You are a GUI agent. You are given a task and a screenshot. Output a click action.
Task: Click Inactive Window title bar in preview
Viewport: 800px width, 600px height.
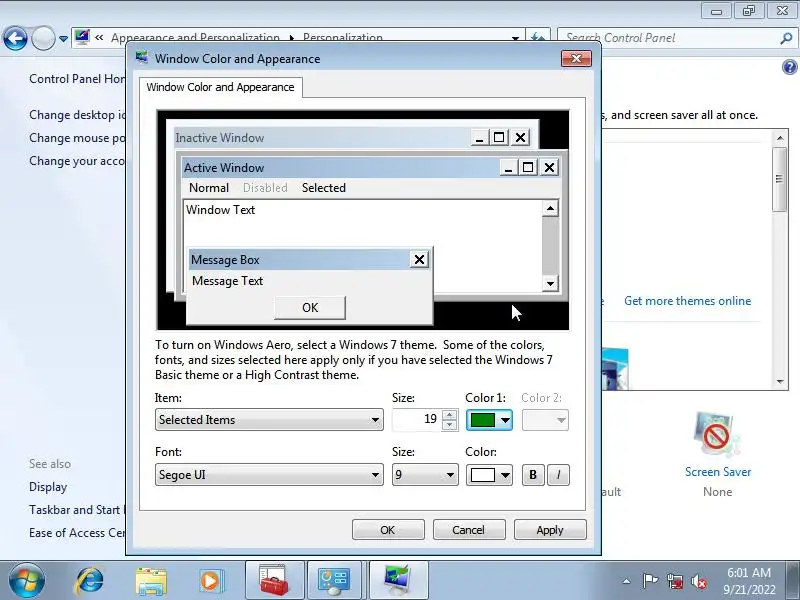(322, 138)
